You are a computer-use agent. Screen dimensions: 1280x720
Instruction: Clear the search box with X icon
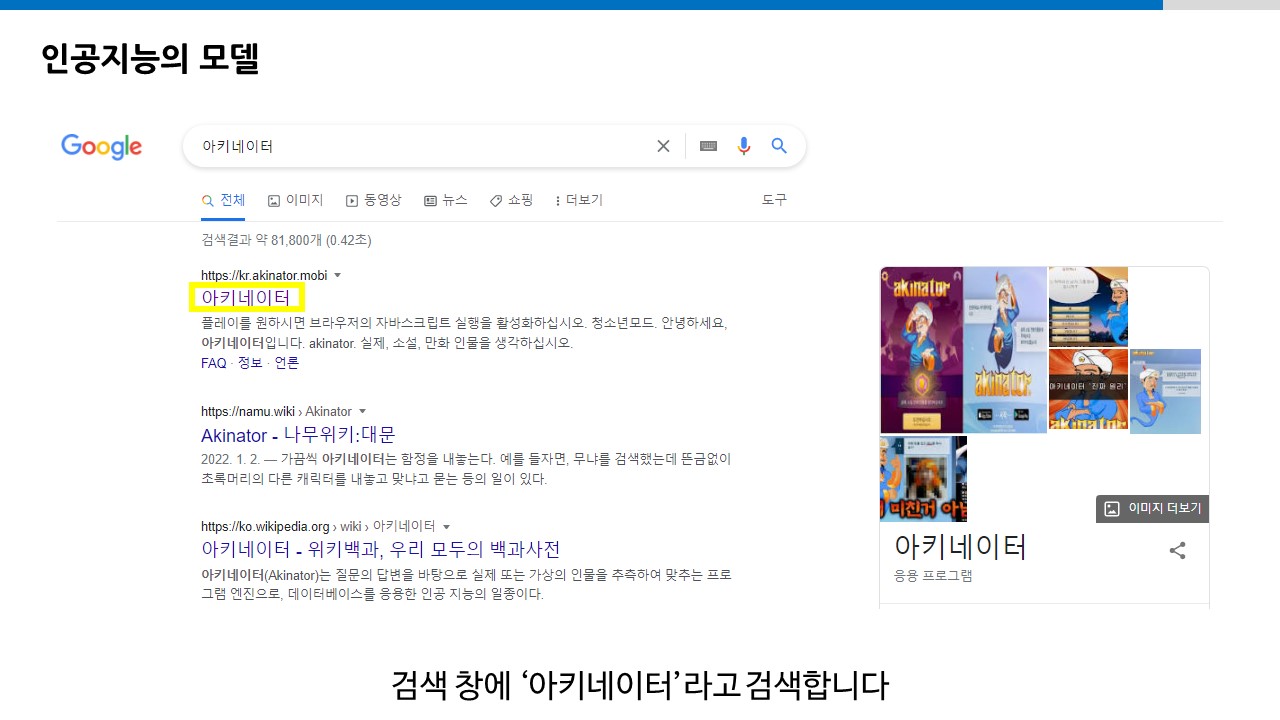(663, 146)
